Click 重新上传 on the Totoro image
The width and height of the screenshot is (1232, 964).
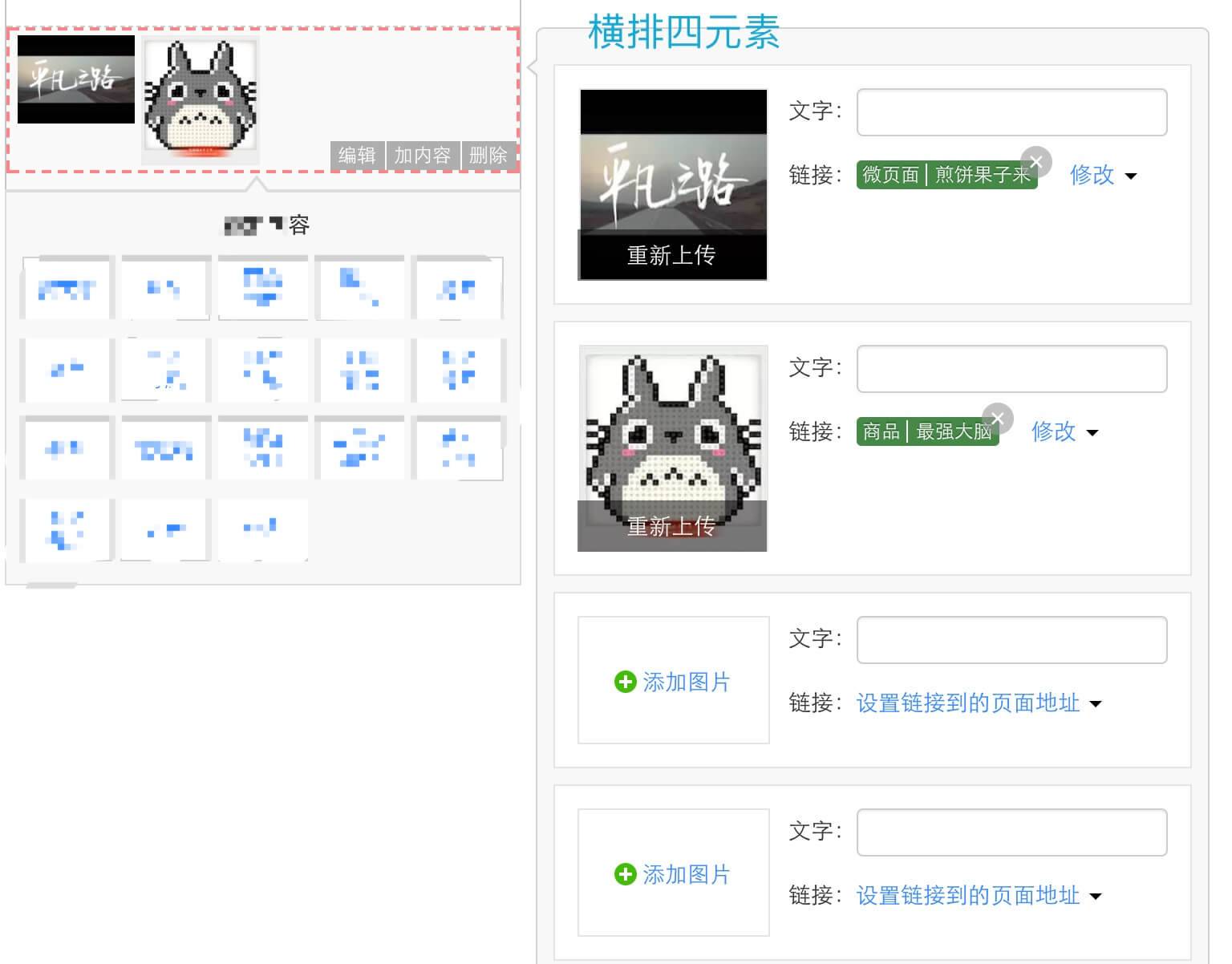click(x=671, y=526)
